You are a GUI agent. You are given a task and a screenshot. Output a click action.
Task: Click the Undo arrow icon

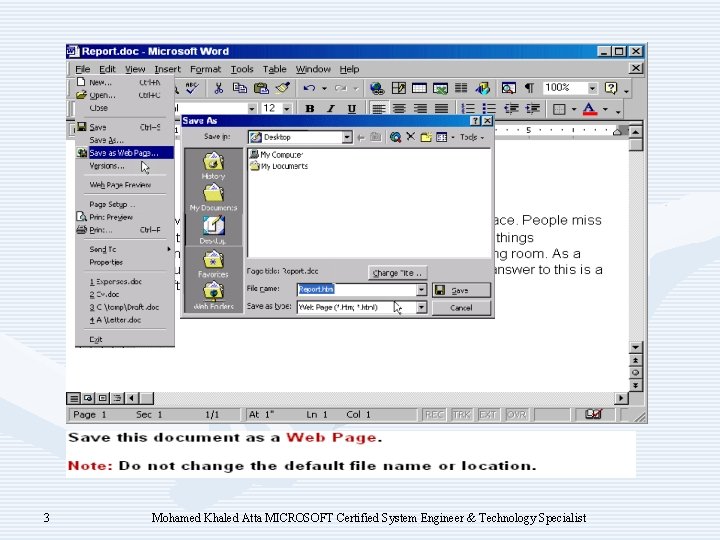tap(309, 88)
